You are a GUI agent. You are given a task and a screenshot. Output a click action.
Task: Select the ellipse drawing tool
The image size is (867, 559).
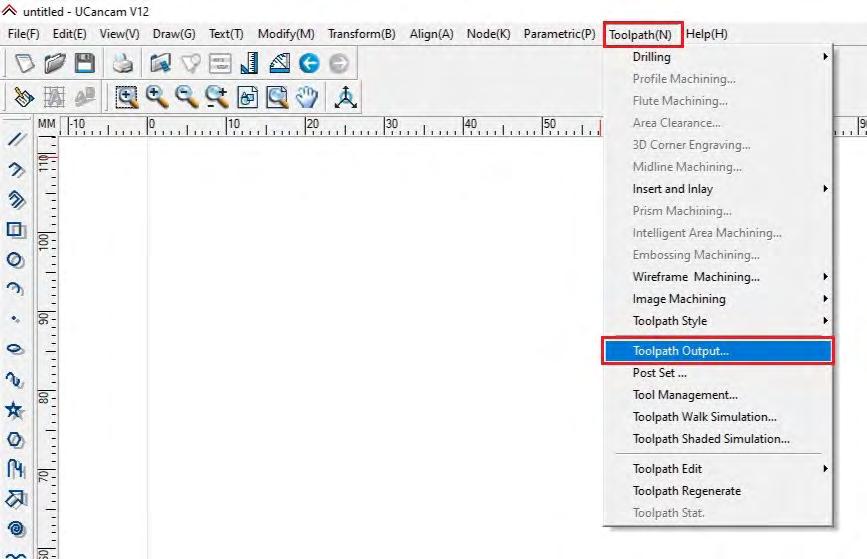pyautogui.click(x=16, y=349)
